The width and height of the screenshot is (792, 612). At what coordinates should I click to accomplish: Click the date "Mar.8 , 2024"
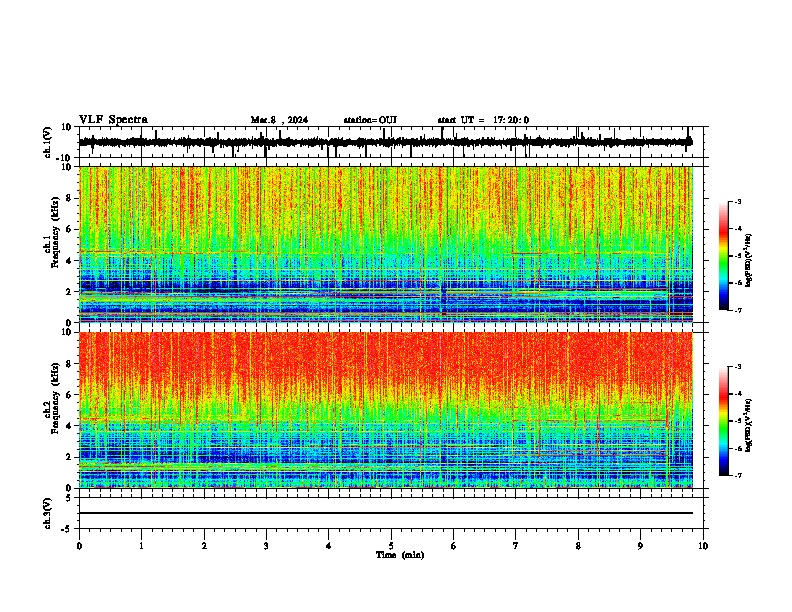pos(279,120)
